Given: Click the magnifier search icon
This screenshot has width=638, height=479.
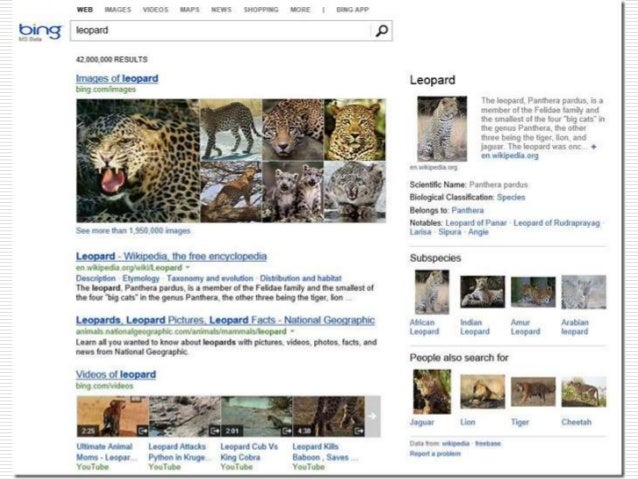Looking at the screenshot, I should pos(382,31).
